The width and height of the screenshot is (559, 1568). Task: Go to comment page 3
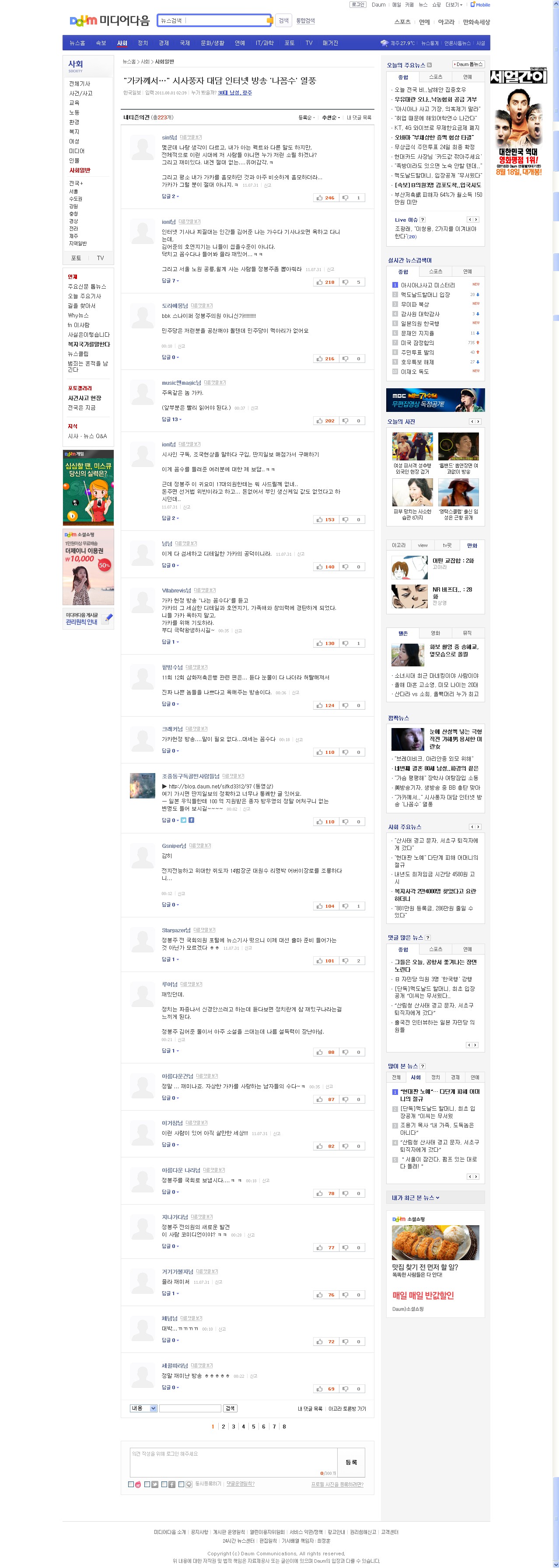(x=233, y=1426)
